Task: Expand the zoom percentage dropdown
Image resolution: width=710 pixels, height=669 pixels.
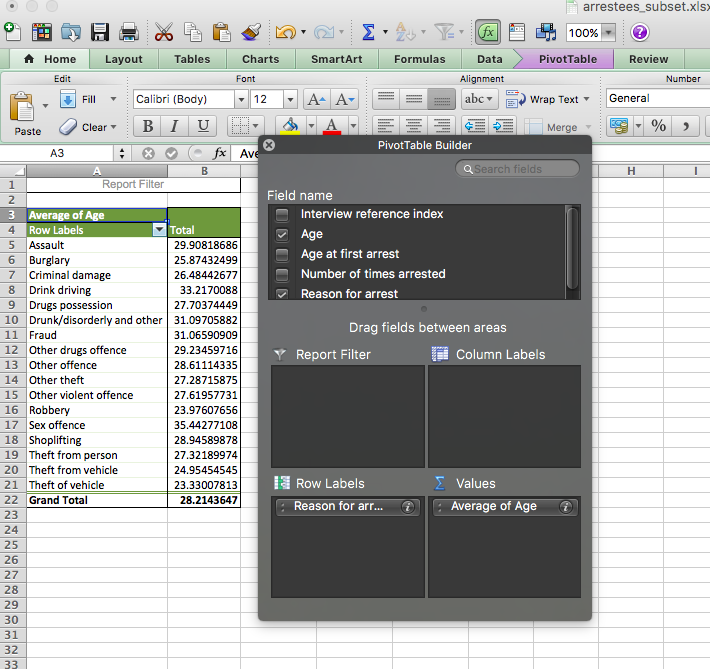Action: pos(608,33)
